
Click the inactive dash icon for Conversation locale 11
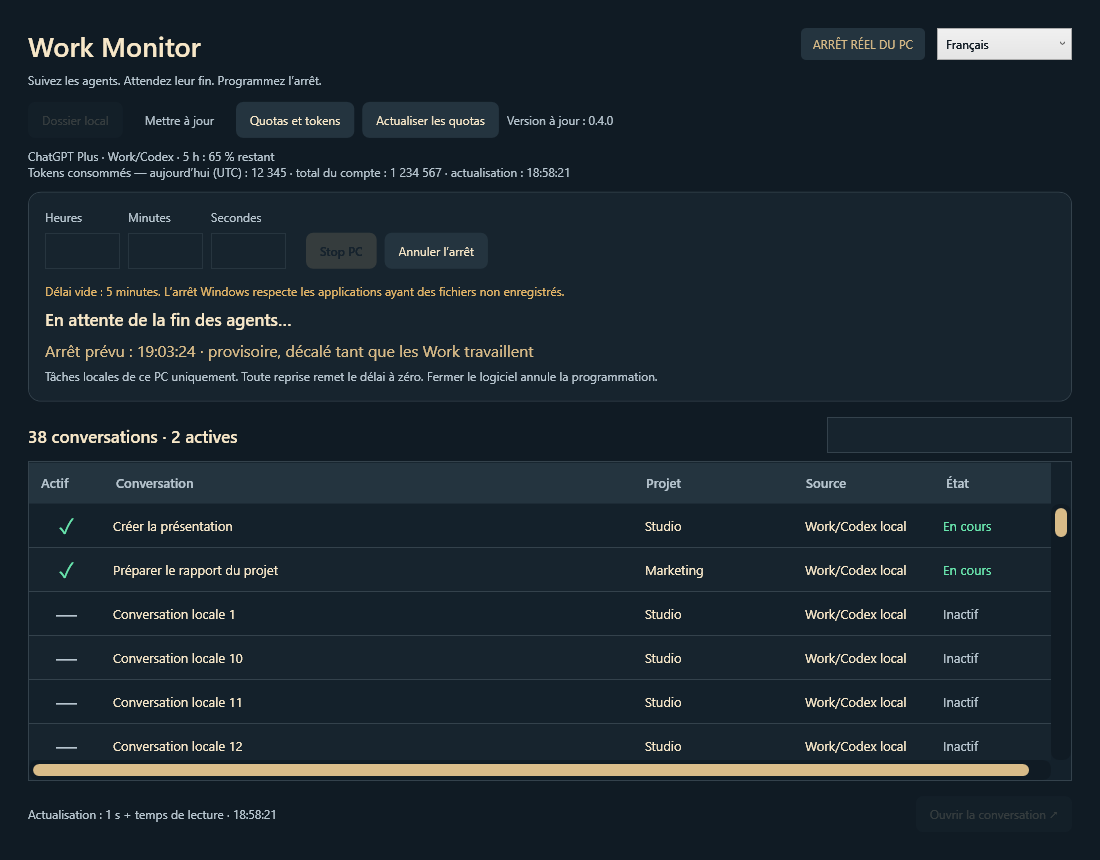[x=66, y=704]
